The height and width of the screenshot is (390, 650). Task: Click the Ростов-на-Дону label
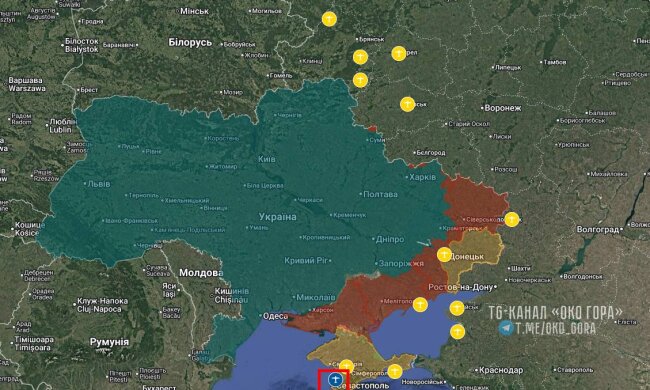coord(461,287)
